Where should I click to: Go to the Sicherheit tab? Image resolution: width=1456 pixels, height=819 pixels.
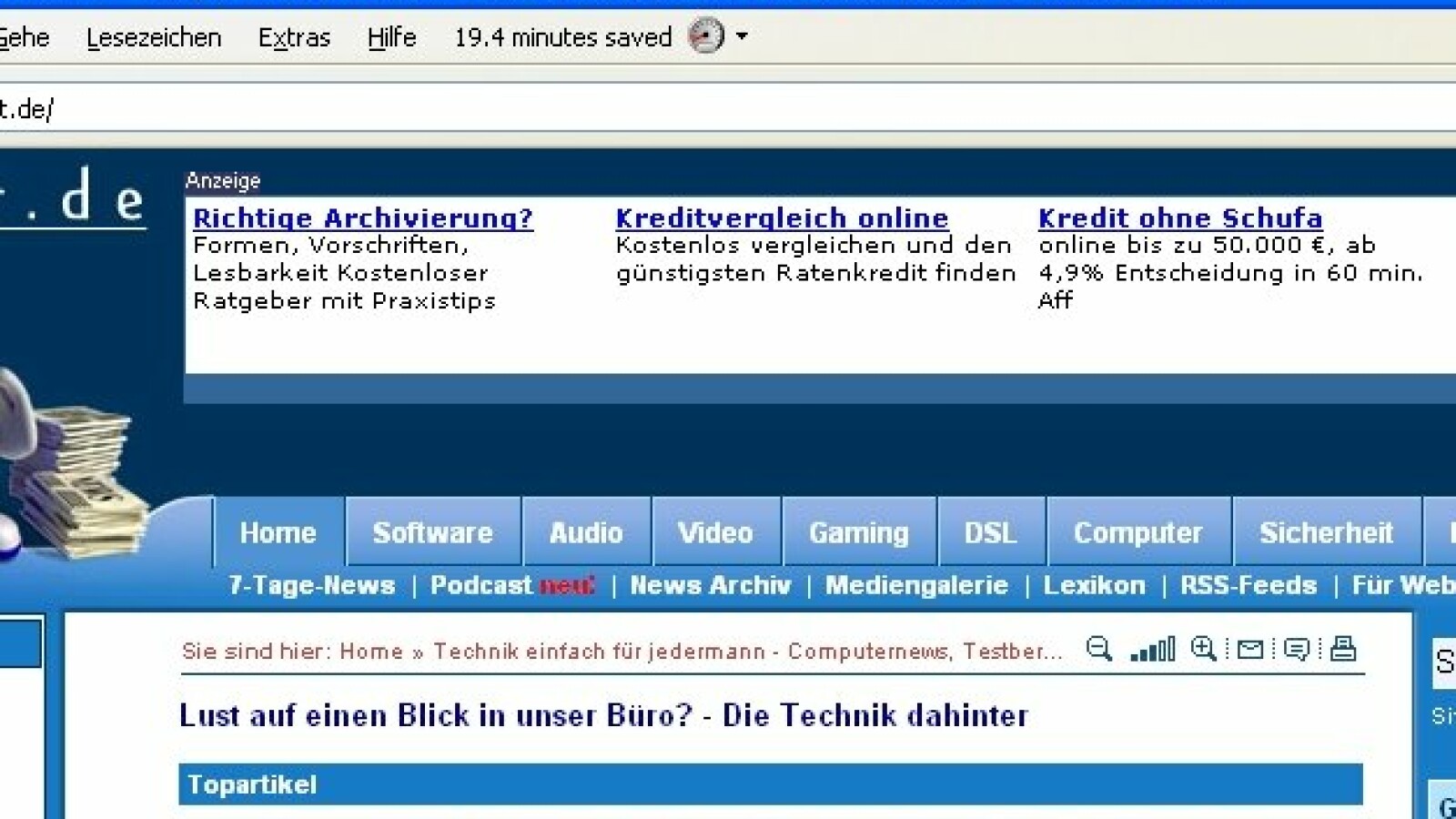(1326, 532)
